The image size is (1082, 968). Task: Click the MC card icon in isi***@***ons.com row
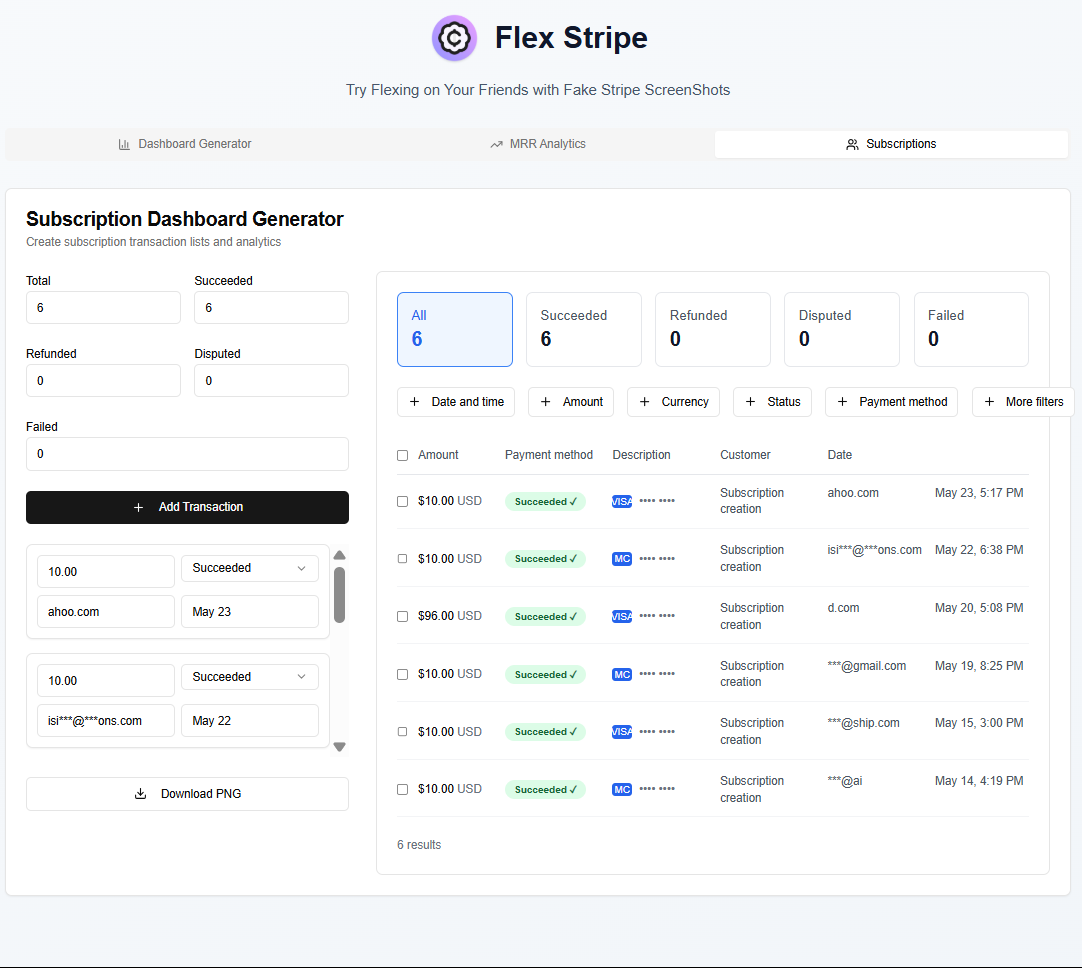click(622, 559)
